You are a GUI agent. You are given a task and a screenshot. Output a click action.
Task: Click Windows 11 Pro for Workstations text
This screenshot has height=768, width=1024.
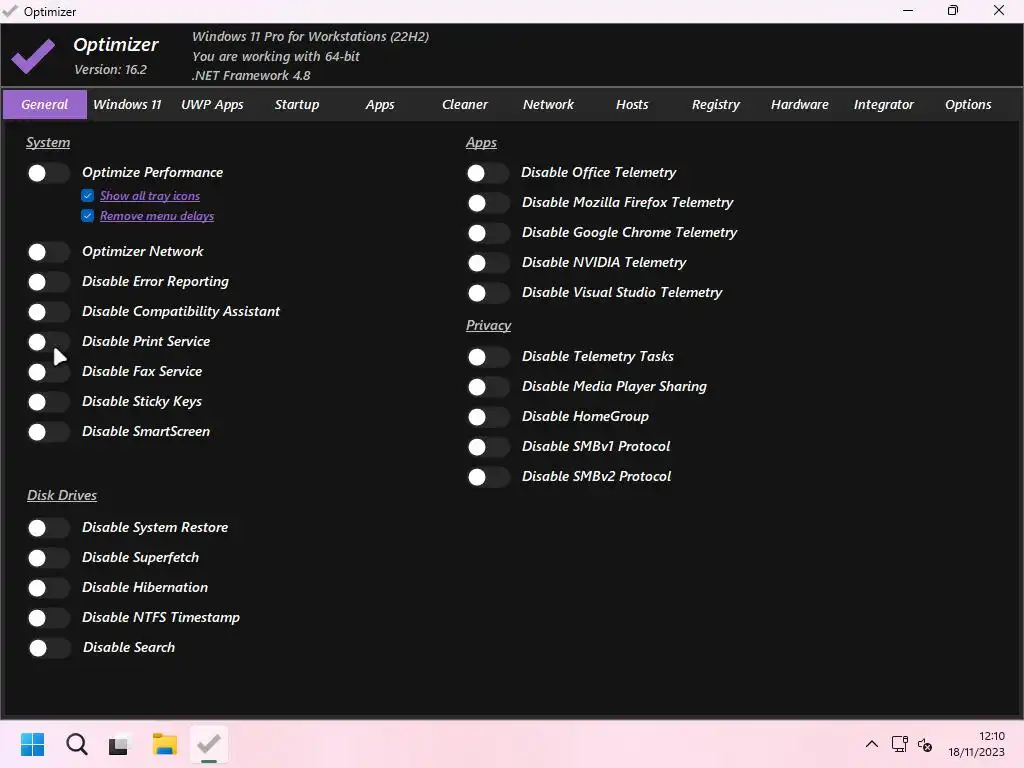tap(310, 37)
